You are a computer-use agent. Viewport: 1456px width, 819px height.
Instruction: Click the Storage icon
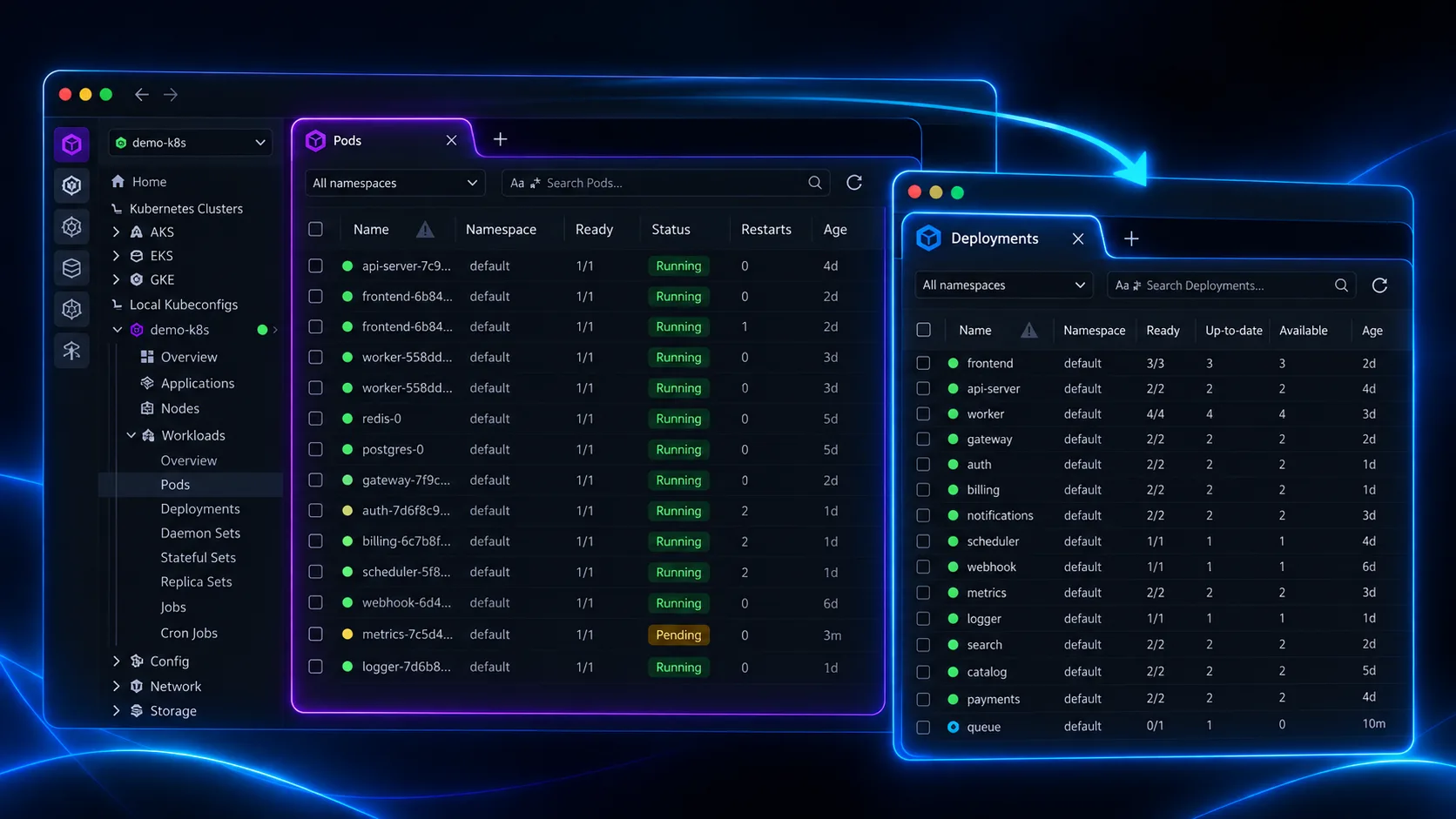tap(137, 710)
